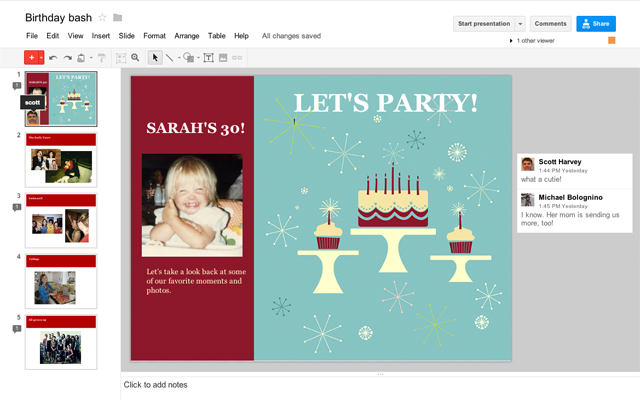Click the blue Share button

pyautogui.click(x=596, y=24)
